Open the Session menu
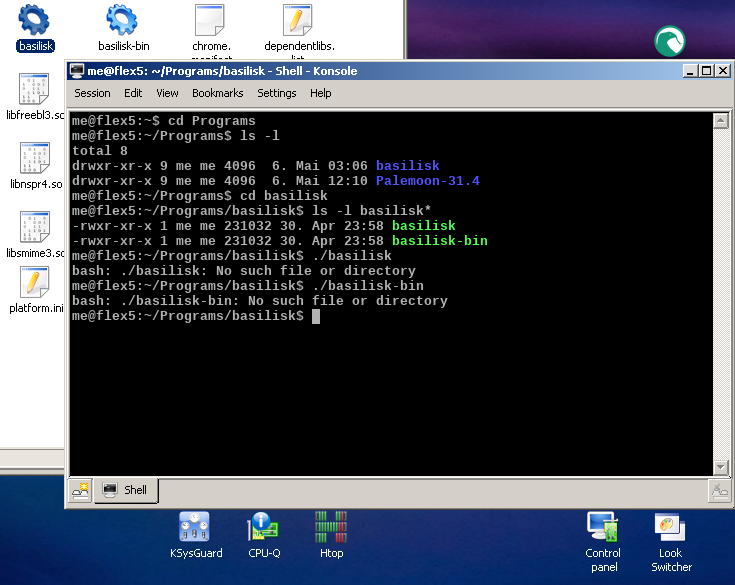735x585 pixels. pyautogui.click(x=92, y=93)
